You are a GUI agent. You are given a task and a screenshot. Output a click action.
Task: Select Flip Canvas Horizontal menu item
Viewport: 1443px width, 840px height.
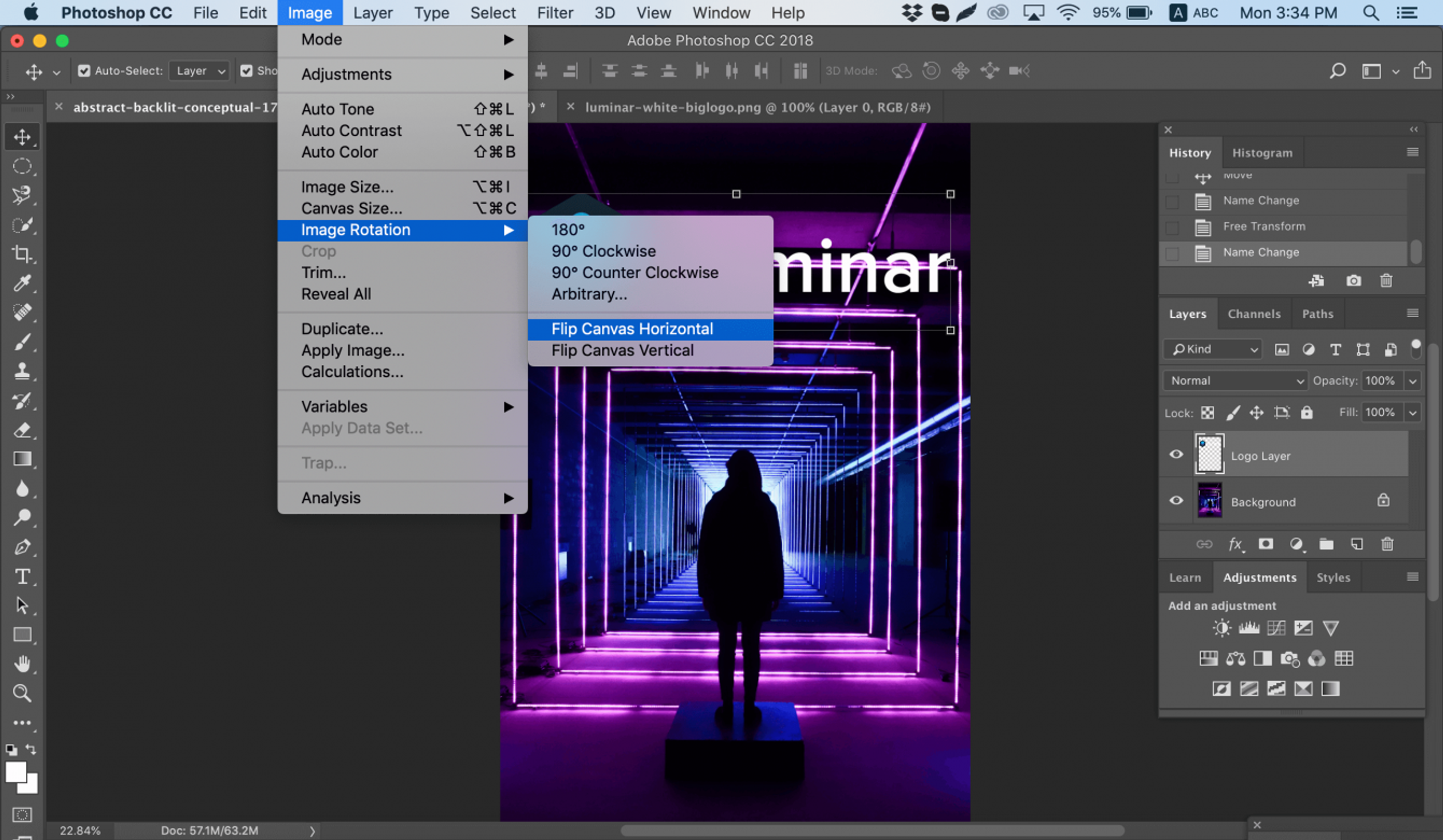(632, 328)
